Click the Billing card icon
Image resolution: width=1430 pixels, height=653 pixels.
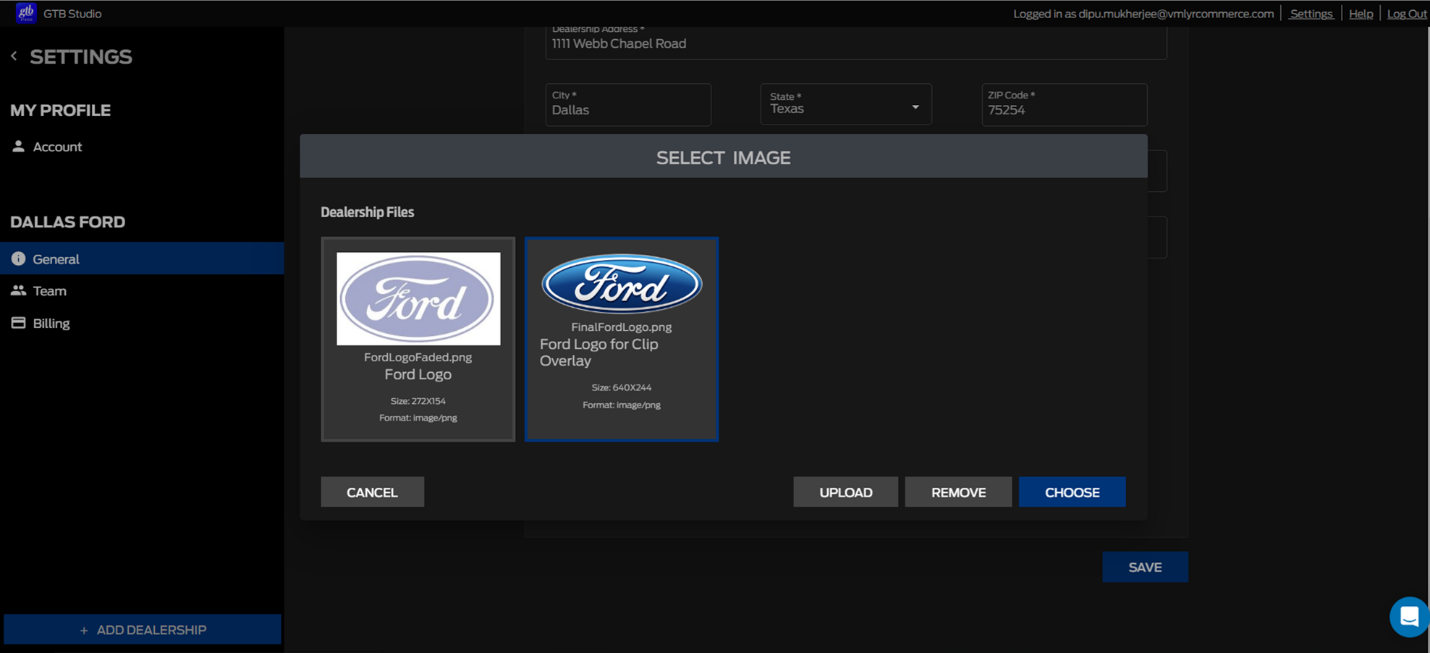point(18,323)
